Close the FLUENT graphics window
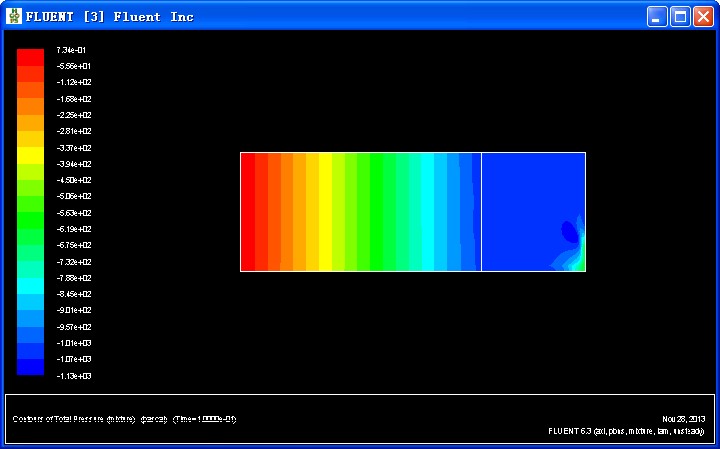The height and width of the screenshot is (449, 720). [703, 16]
